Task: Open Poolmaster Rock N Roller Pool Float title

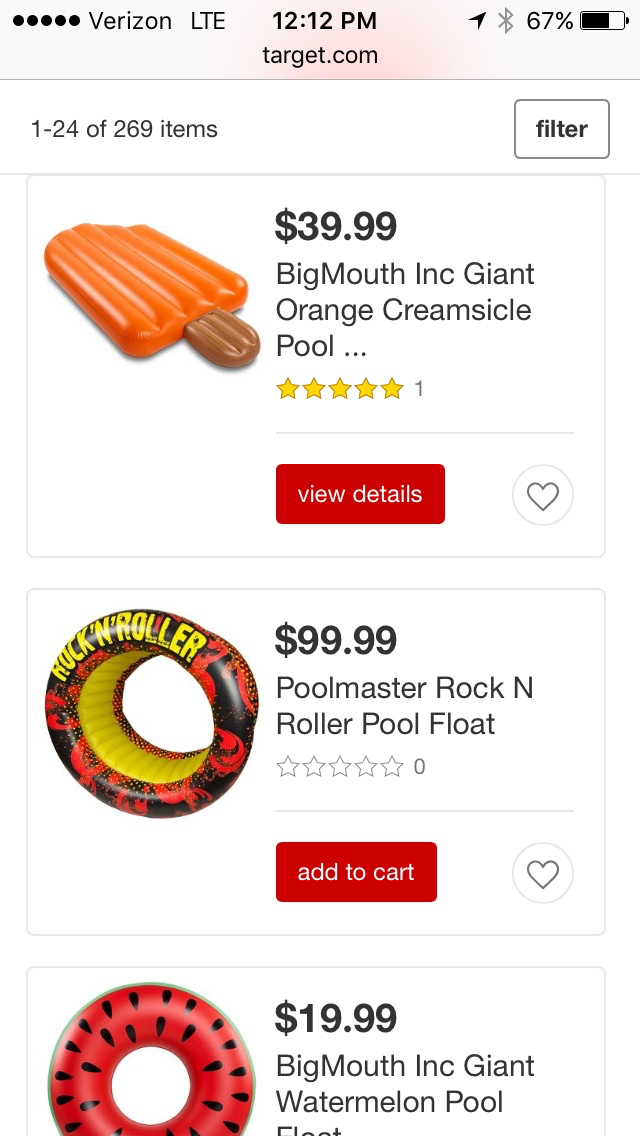Action: [404, 705]
